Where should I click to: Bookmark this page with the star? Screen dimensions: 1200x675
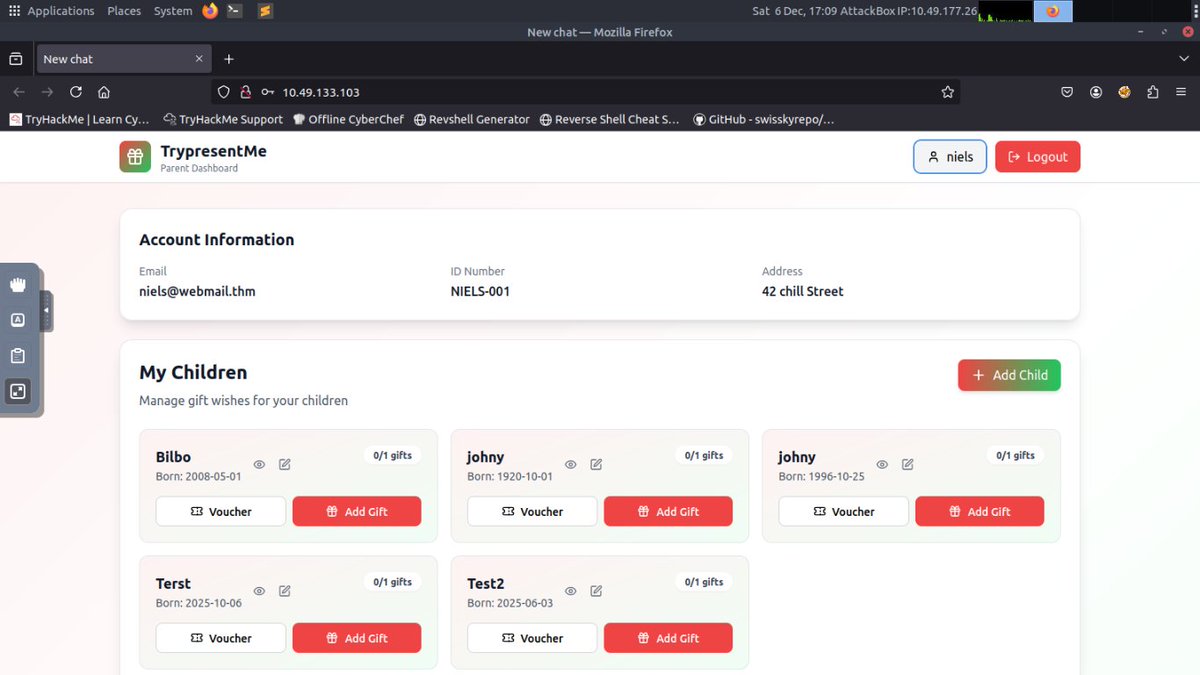pyautogui.click(x=947, y=92)
